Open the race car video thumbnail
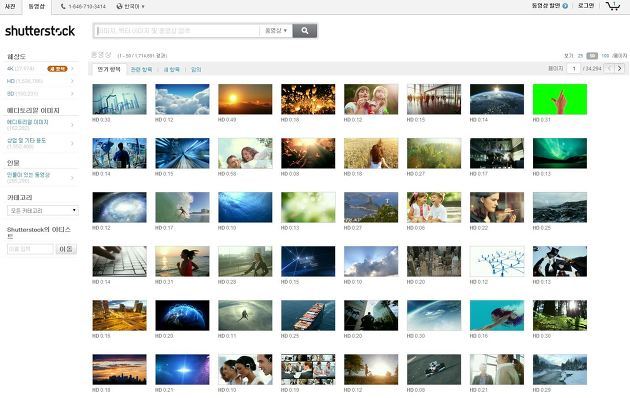 (x=434, y=369)
